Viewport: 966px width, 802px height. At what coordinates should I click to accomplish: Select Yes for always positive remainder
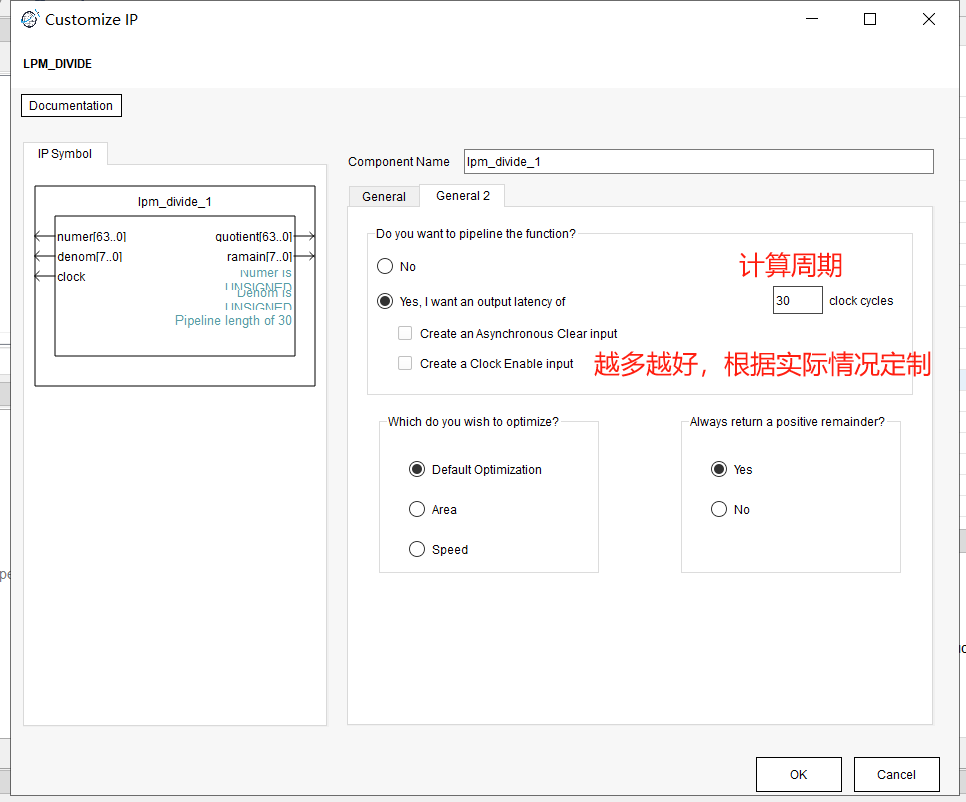point(719,470)
